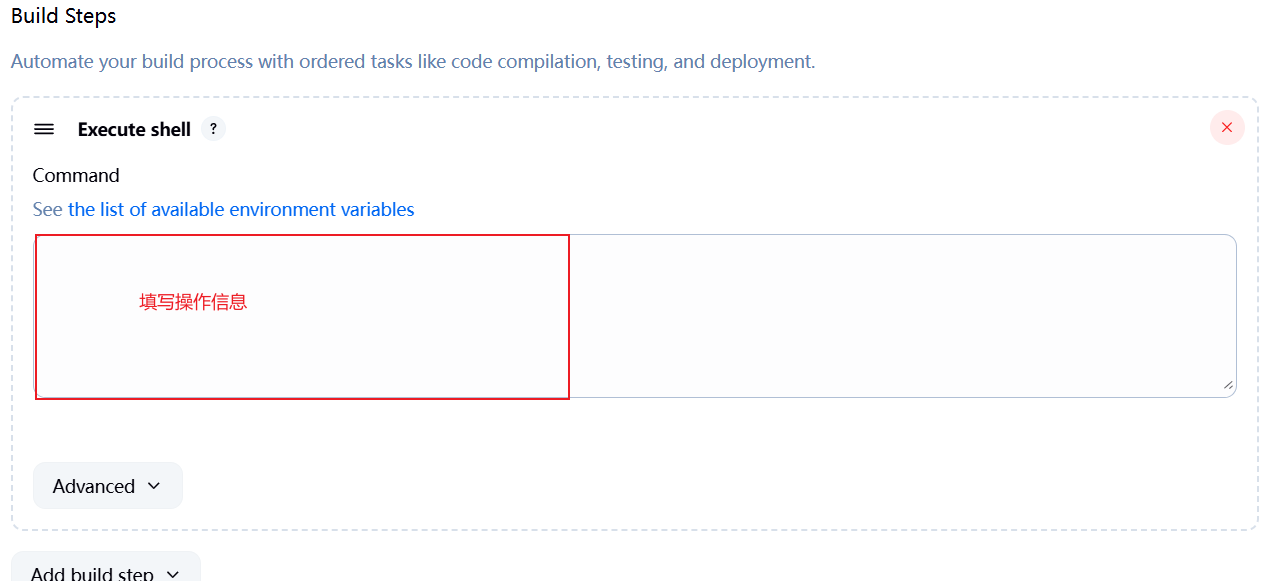
Task: Click the Command field label
Action: pos(76,175)
